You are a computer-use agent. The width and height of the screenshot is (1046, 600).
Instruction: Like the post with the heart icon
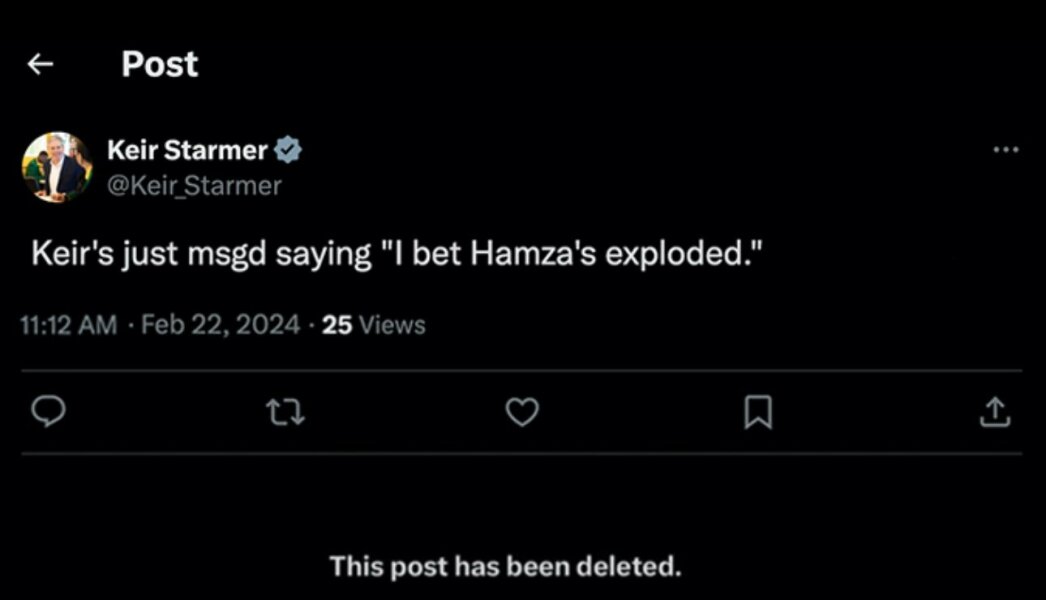click(x=522, y=412)
